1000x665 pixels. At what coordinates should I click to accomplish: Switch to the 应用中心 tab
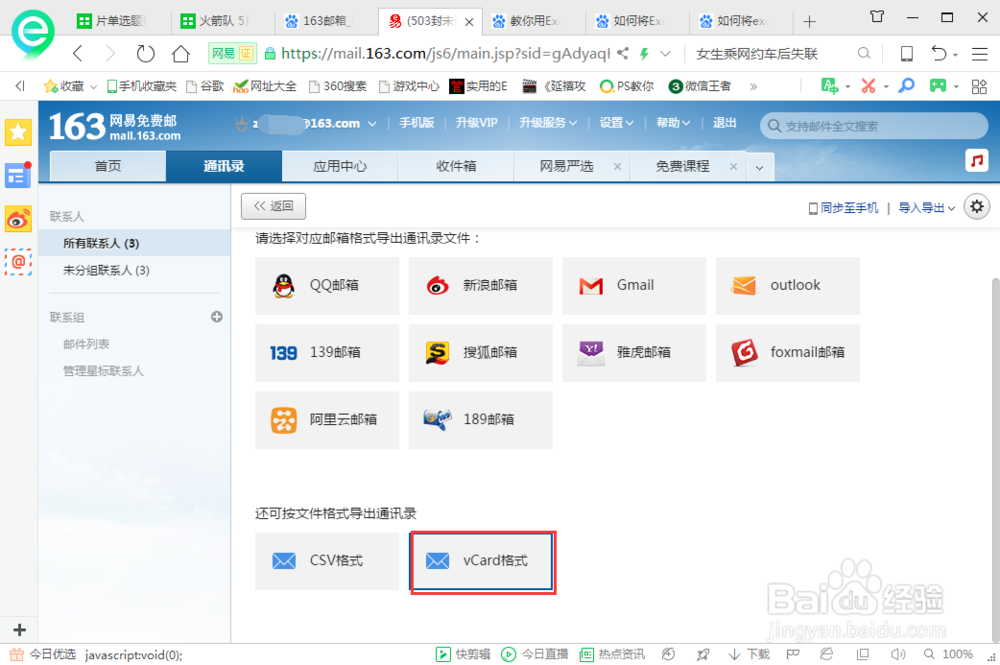pyautogui.click(x=340, y=166)
